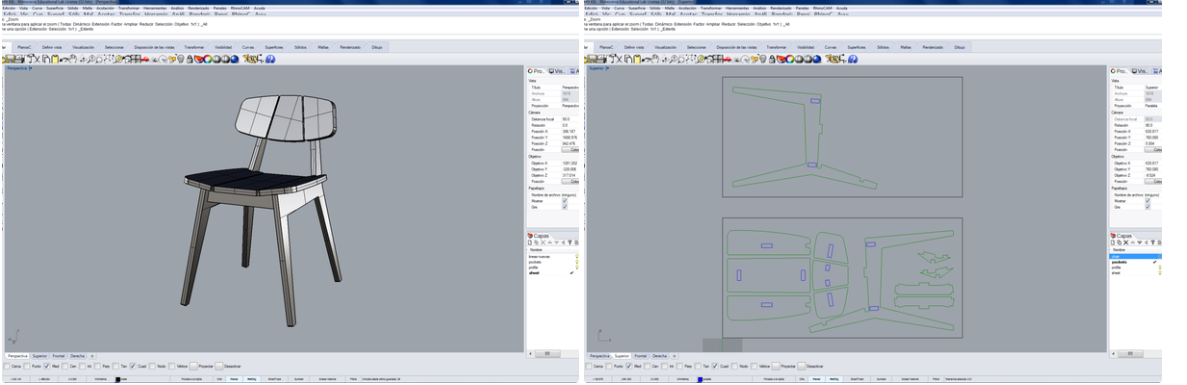Open the Curvas toolbar tab in Perspectiva window
This screenshot has width=1187, height=385.
click(x=248, y=47)
